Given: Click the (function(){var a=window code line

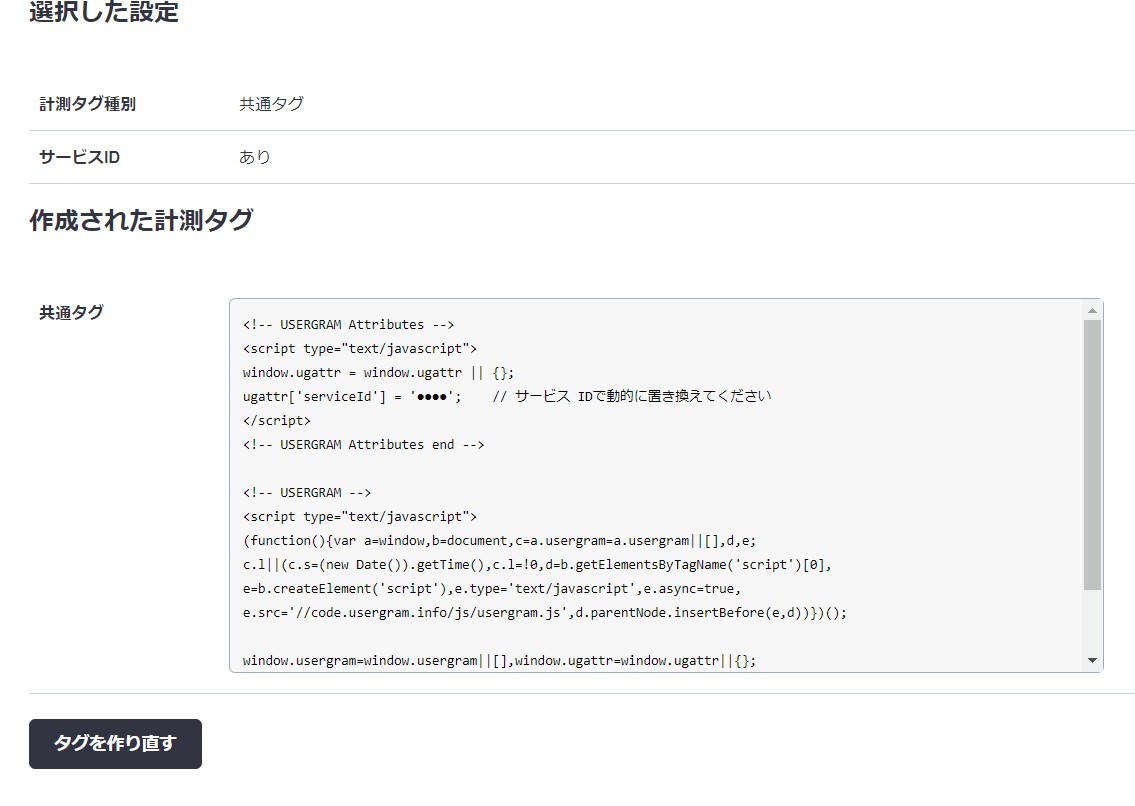Looking at the screenshot, I should pyautogui.click(x=499, y=541).
